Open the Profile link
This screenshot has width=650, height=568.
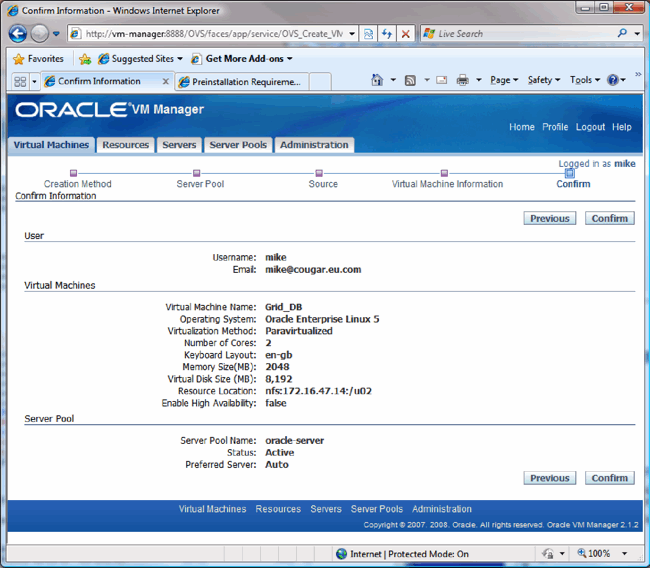click(555, 127)
